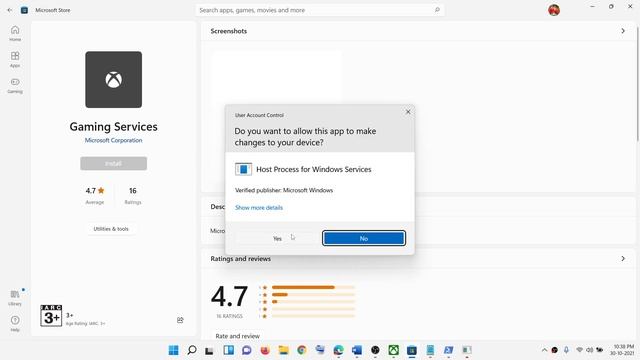Open Microsoft Edge on the taskbar
The width and height of the screenshot is (640, 360).
point(338,350)
